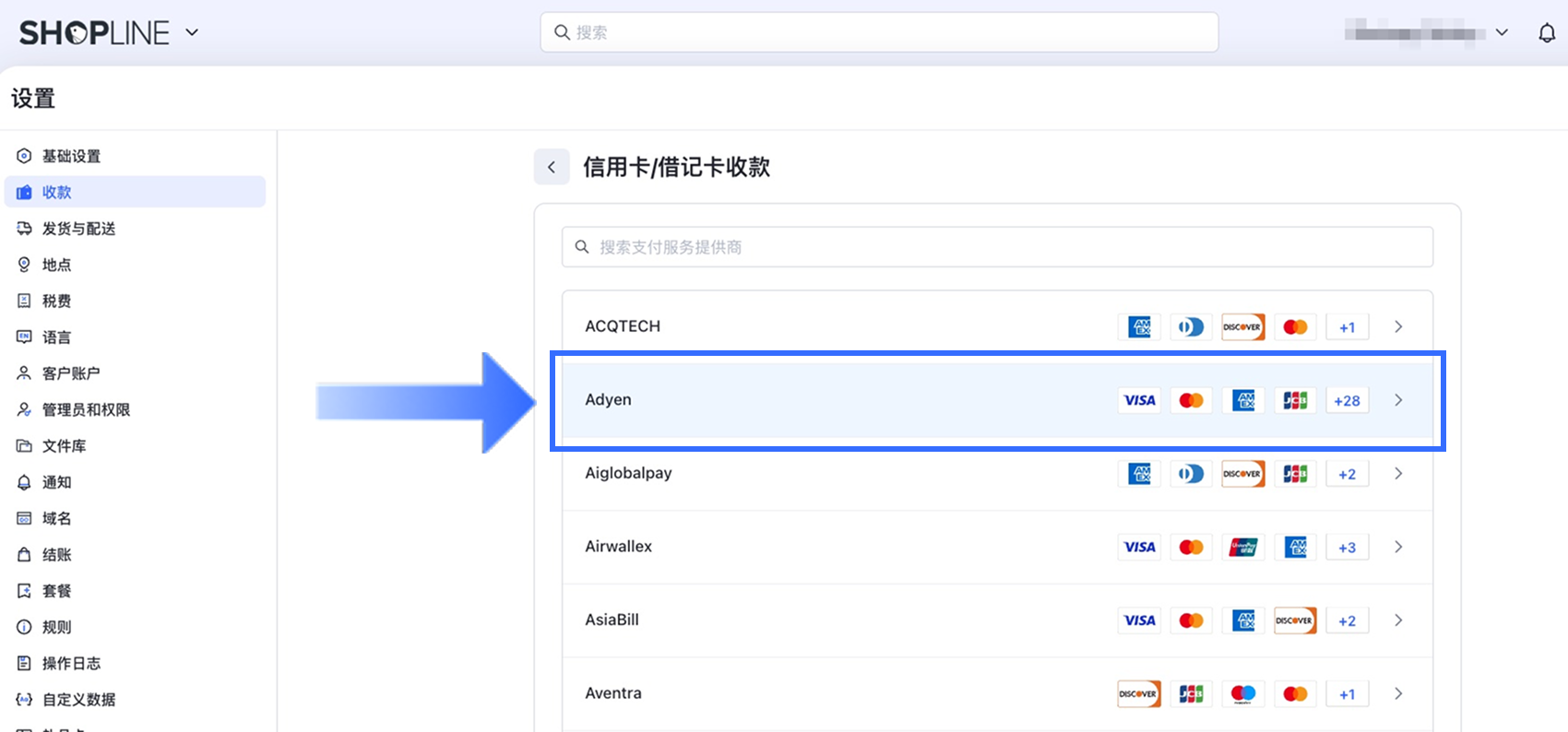1568x732 pixels.
Task: Open the Airwallex row chevron
Action: click(x=1398, y=547)
